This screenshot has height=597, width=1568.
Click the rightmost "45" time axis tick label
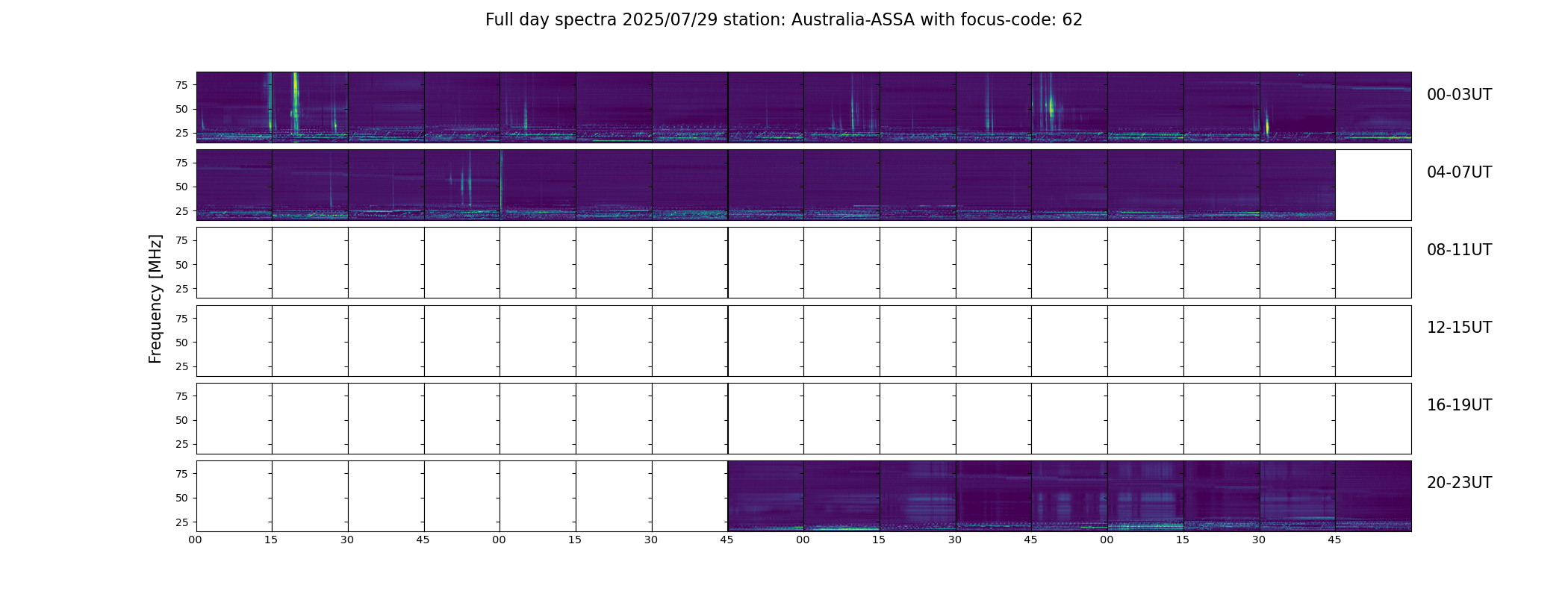(x=1334, y=540)
